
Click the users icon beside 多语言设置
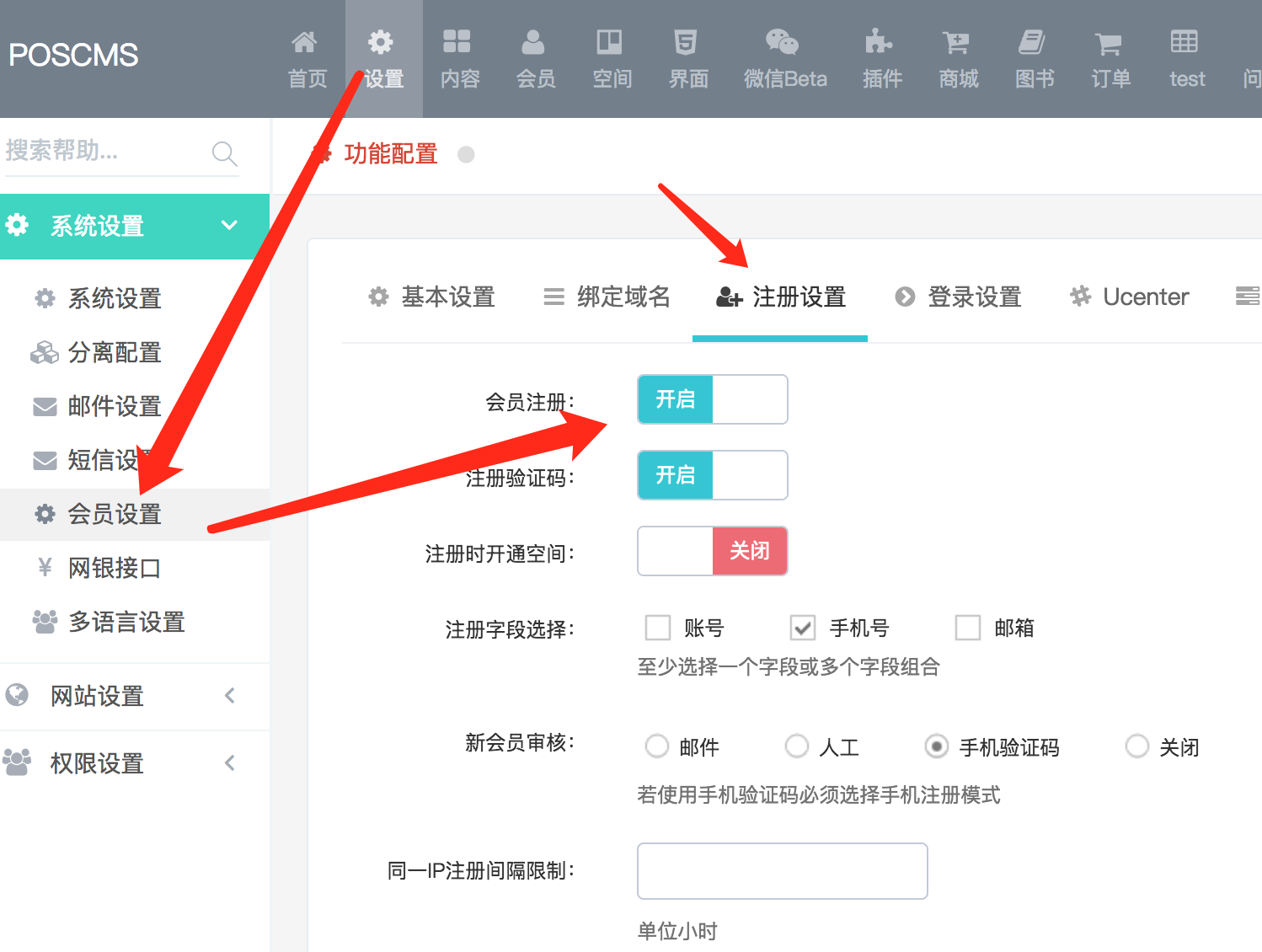[45, 622]
